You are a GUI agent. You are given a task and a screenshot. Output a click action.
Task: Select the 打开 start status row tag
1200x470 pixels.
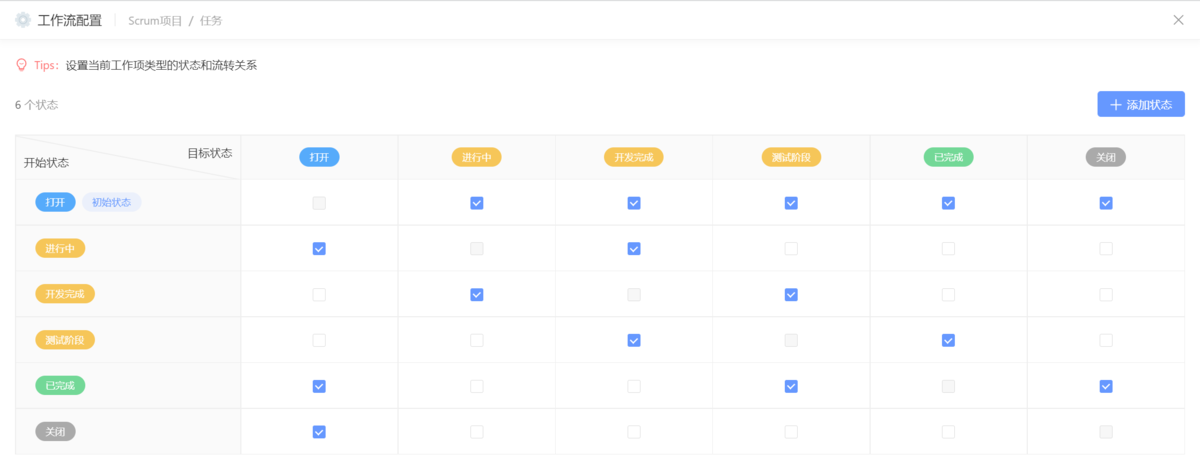point(55,202)
